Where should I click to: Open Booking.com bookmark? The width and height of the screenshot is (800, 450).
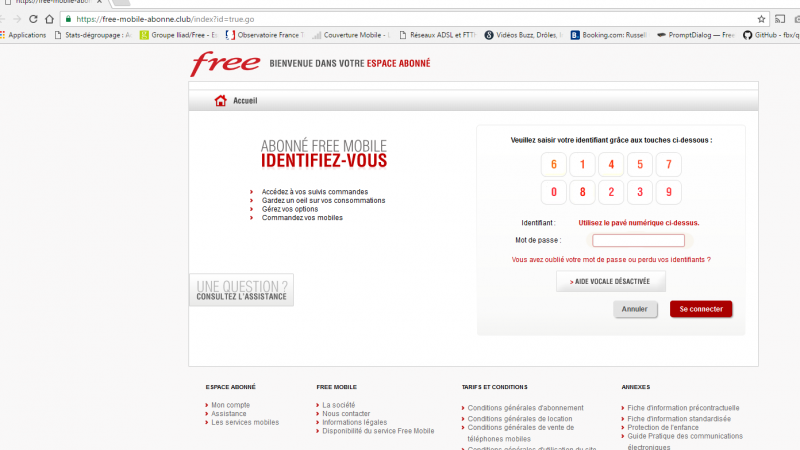pos(609,35)
